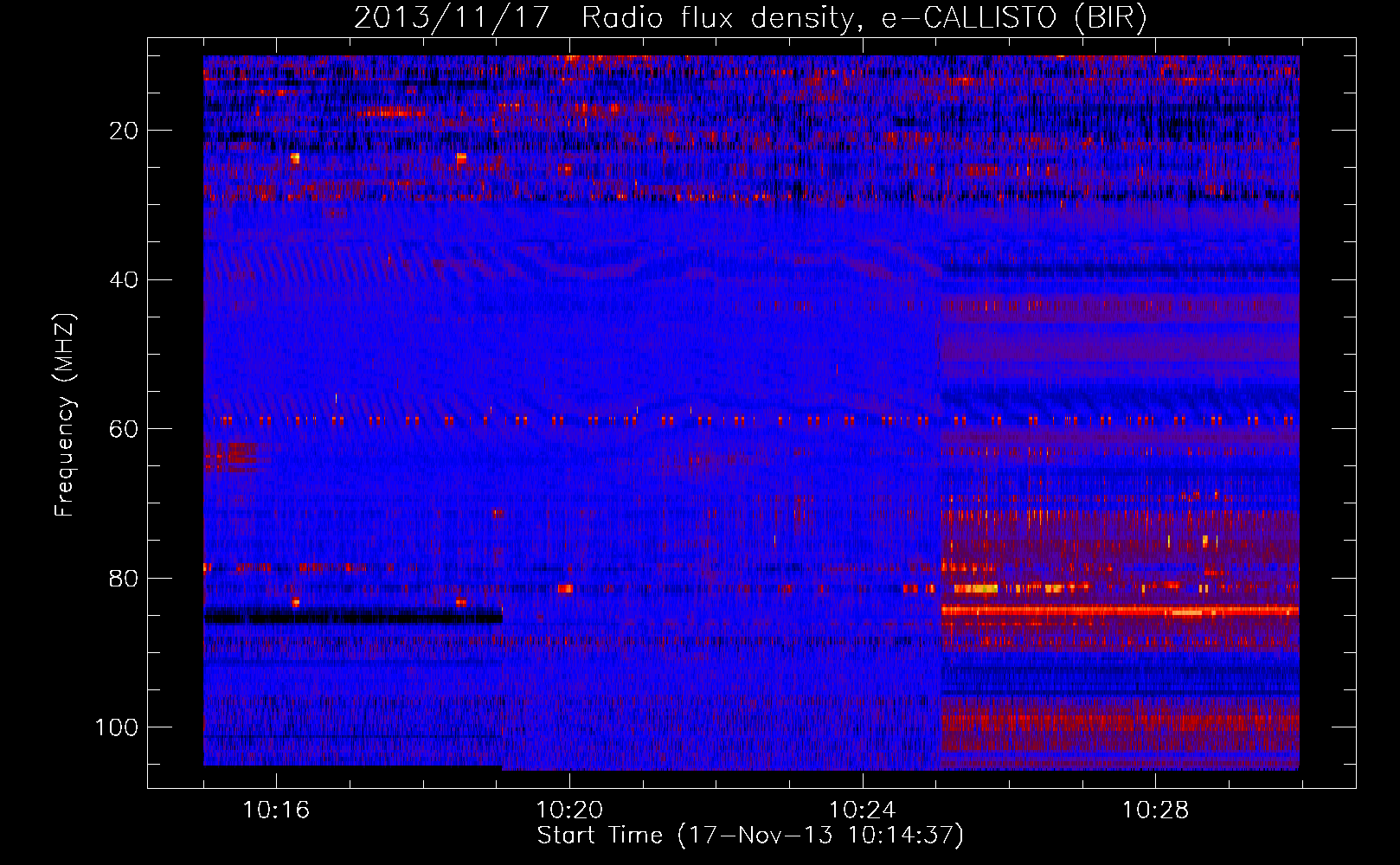Click the 100 MHz frequency tick label
The height and width of the screenshot is (865, 1400).
click(x=117, y=727)
